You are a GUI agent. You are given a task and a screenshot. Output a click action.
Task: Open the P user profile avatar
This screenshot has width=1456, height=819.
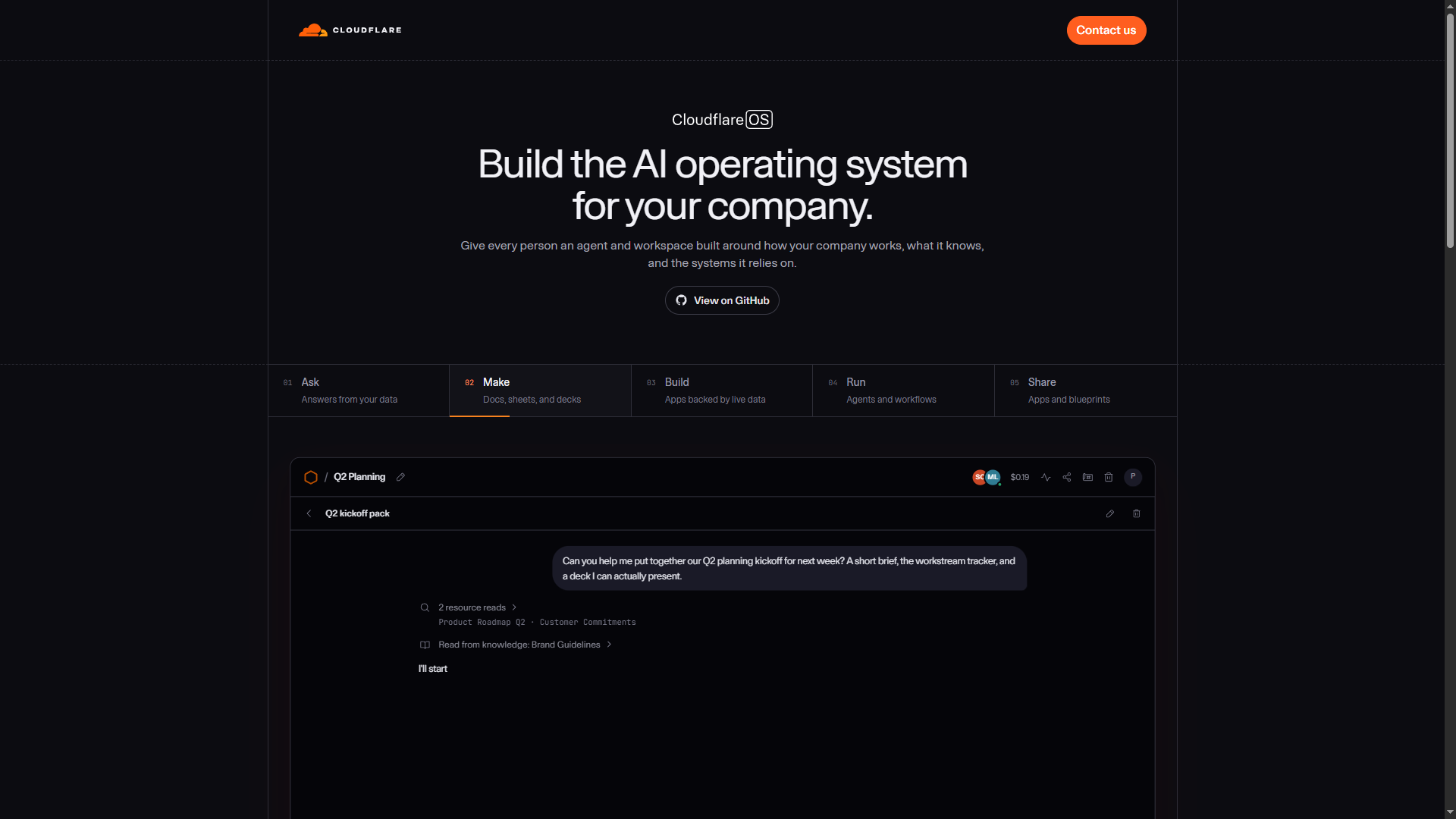pos(1133,477)
